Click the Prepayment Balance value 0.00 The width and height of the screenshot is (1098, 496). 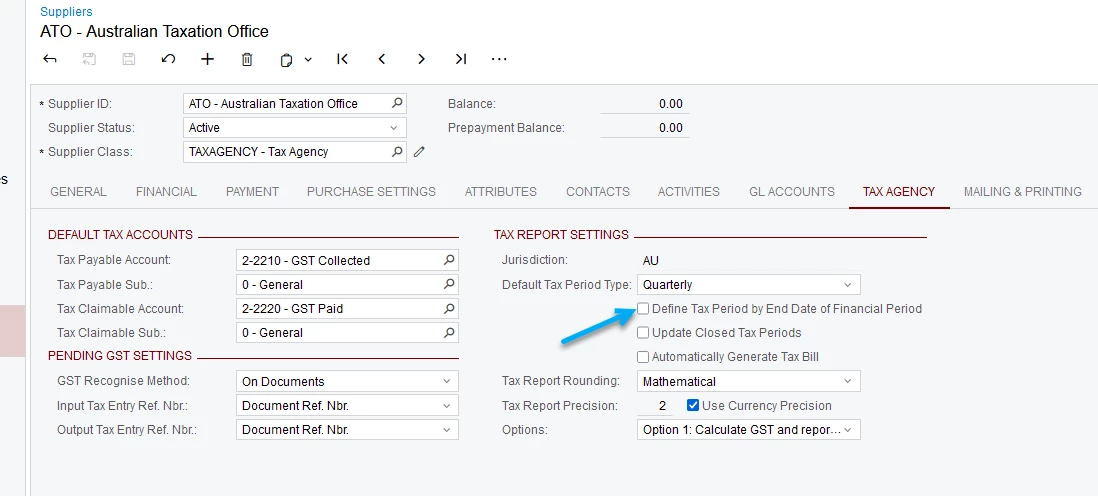coord(670,128)
